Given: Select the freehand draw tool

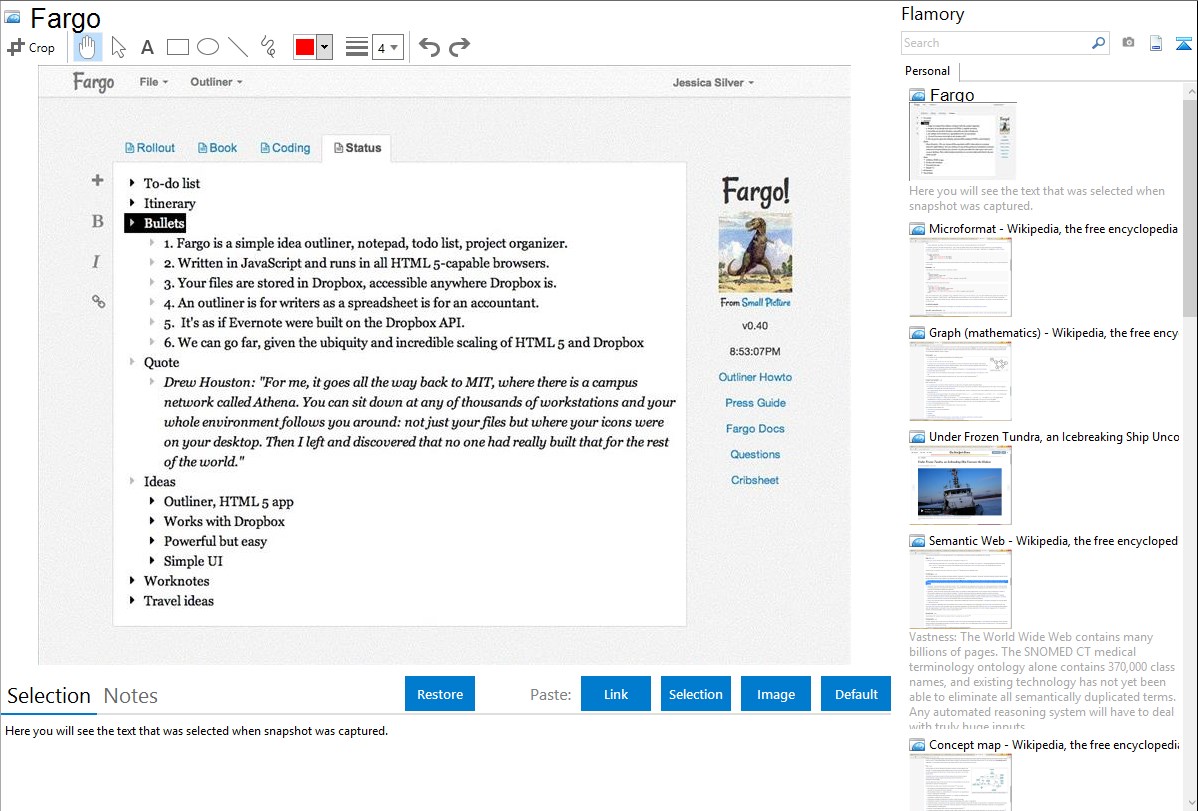Looking at the screenshot, I should (x=268, y=47).
